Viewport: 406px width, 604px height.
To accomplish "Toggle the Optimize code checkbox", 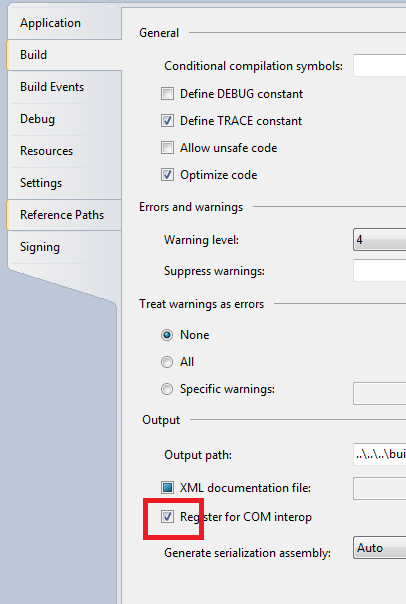I will click(167, 174).
